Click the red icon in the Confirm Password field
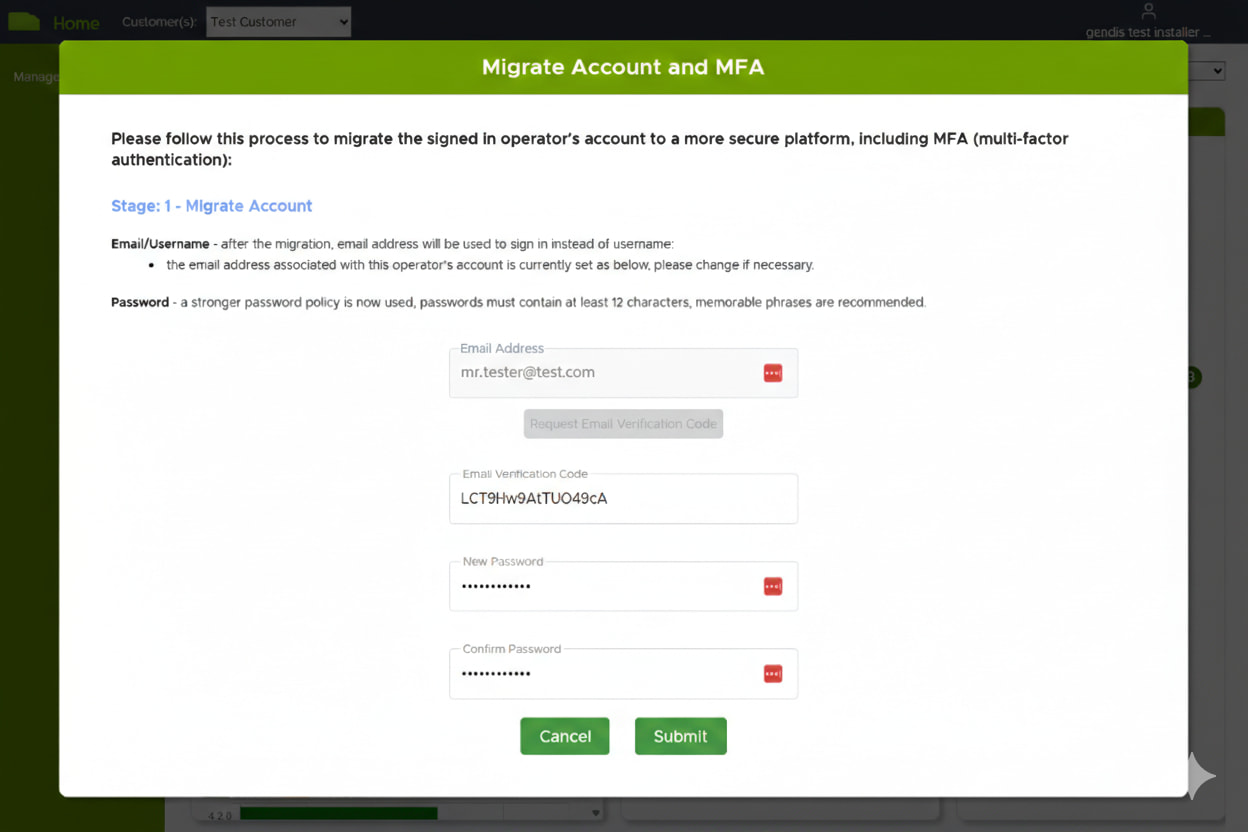Screen dimensions: 1248x832 click(x=772, y=673)
